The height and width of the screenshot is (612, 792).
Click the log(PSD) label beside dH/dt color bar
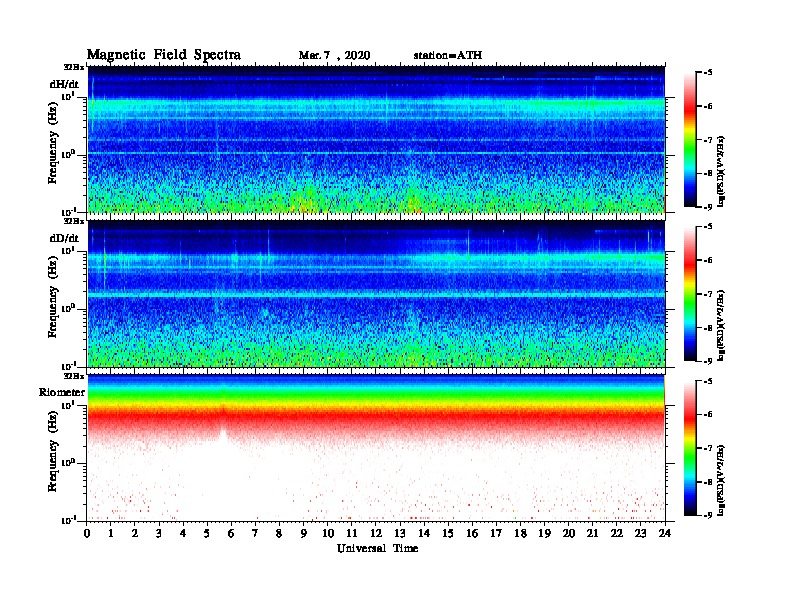coord(721,171)
